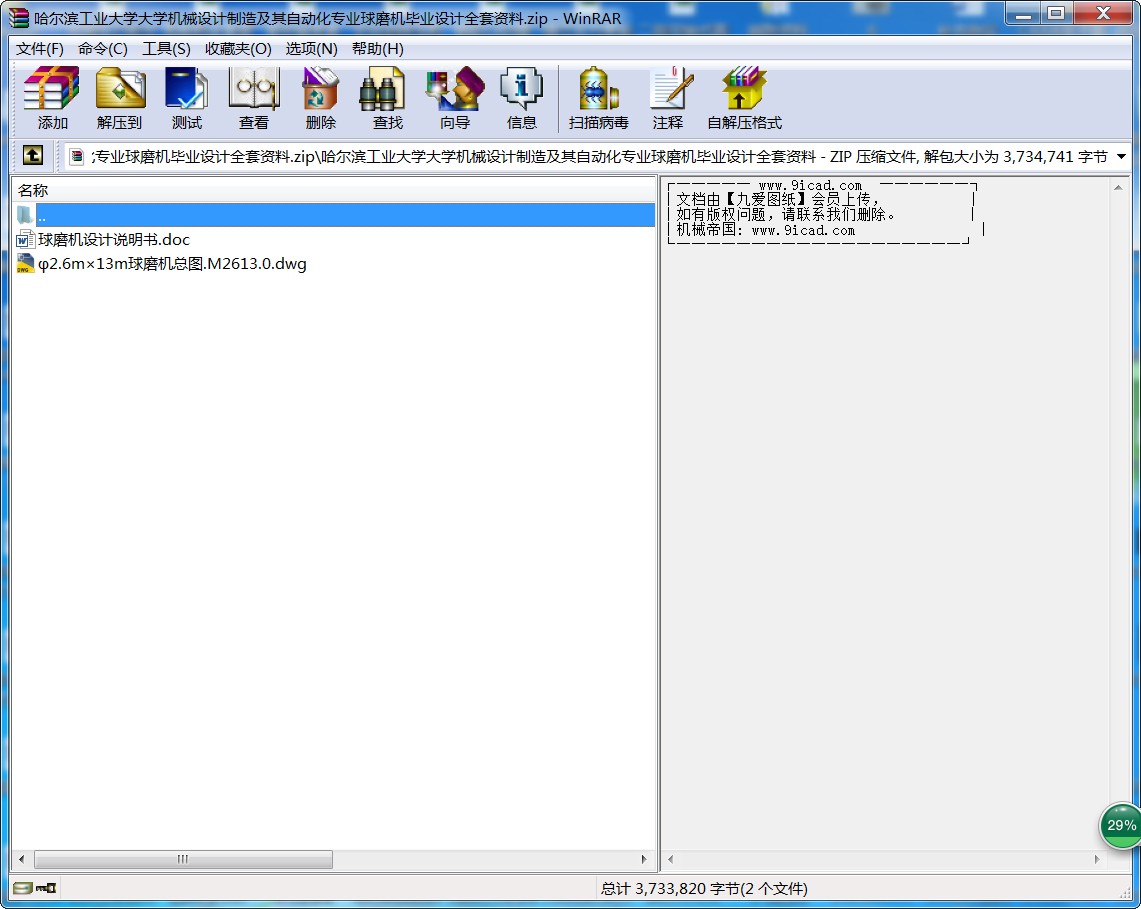Click the Word icon of 球磨机设计说明书.doc
Viewport: 1141px width, 909px height.
point(25,239)
